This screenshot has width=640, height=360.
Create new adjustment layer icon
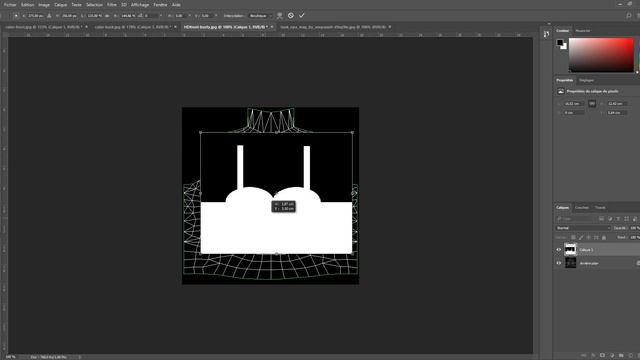click(x=612, y=356)
